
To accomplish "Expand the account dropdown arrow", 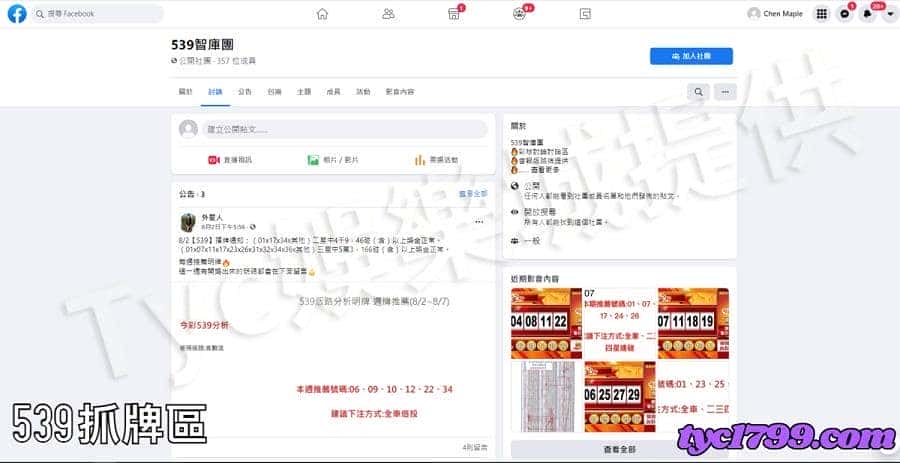I will 890,14.
